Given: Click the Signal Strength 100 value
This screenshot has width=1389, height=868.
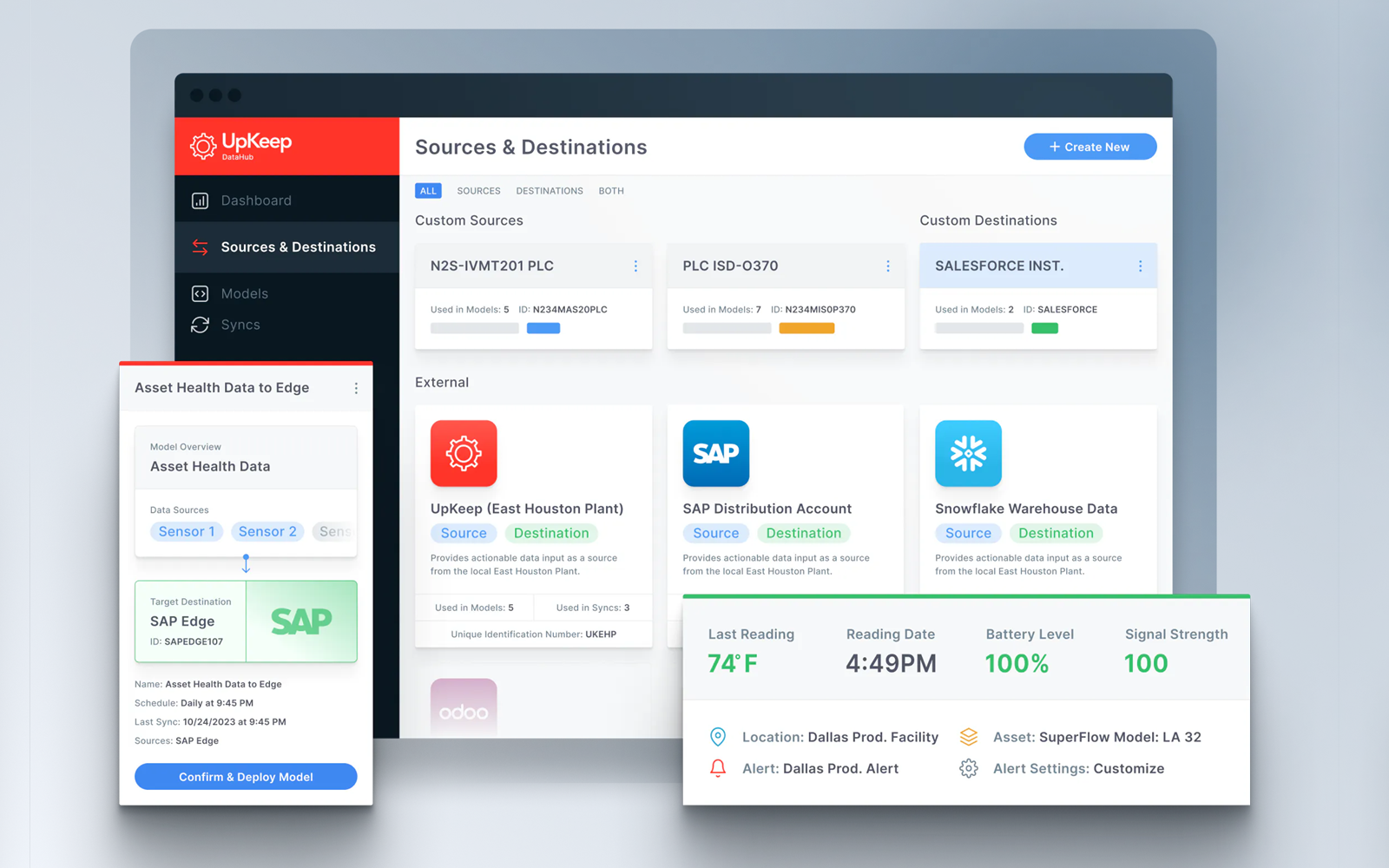Looking at the screenshot, I should coord(1146,664).
